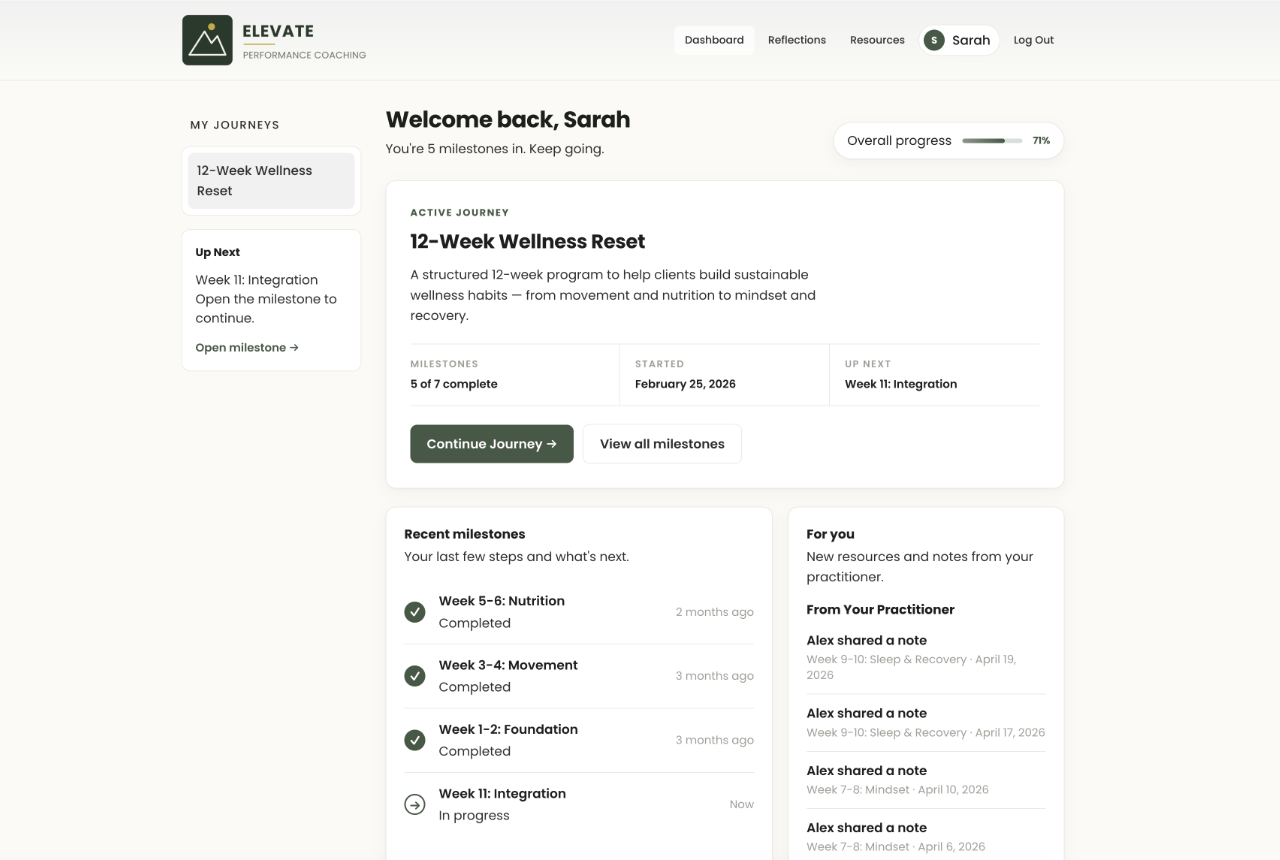Click 'From Your Practitioner' heading
The height and width of the screenshot is (860, 1280).
[881, 609]
